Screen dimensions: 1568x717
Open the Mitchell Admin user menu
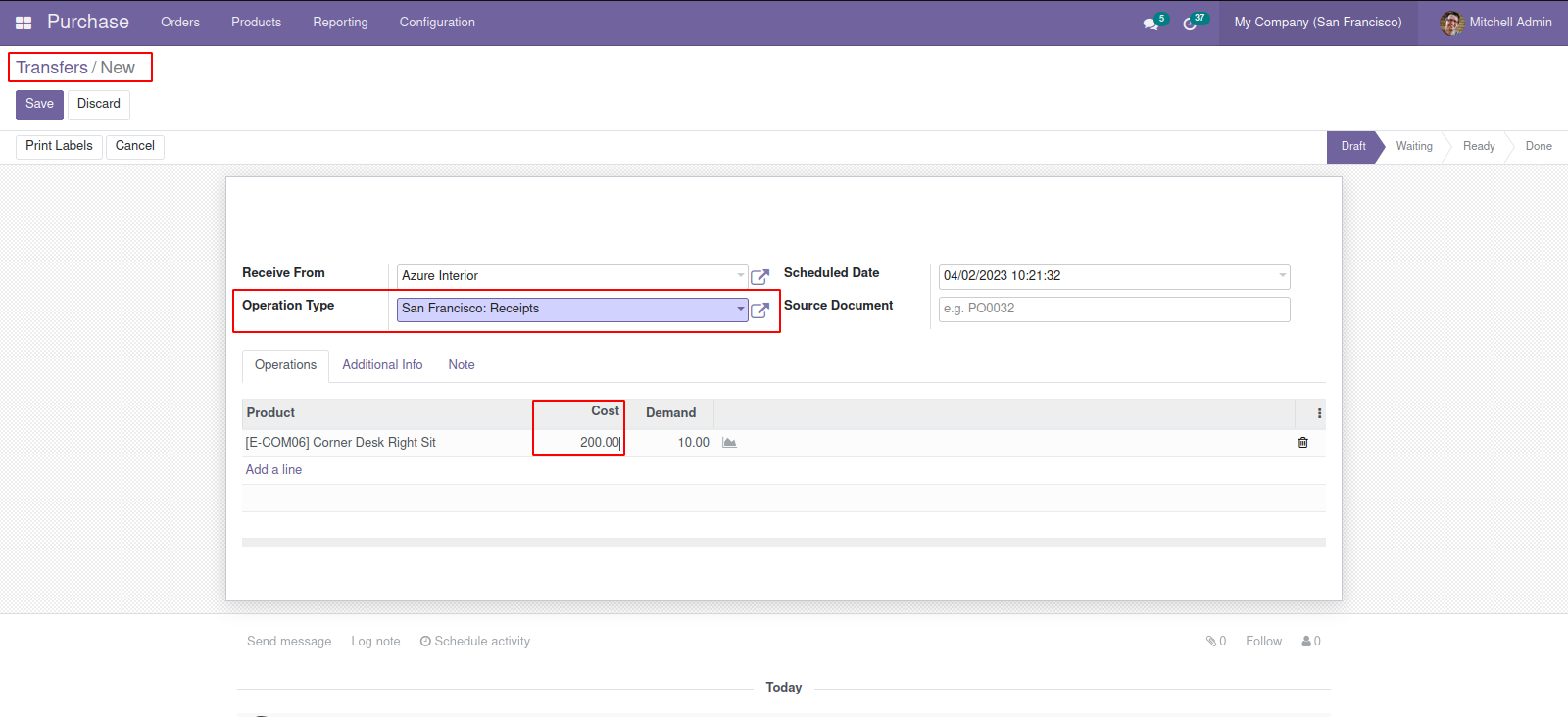(1495, 23)
